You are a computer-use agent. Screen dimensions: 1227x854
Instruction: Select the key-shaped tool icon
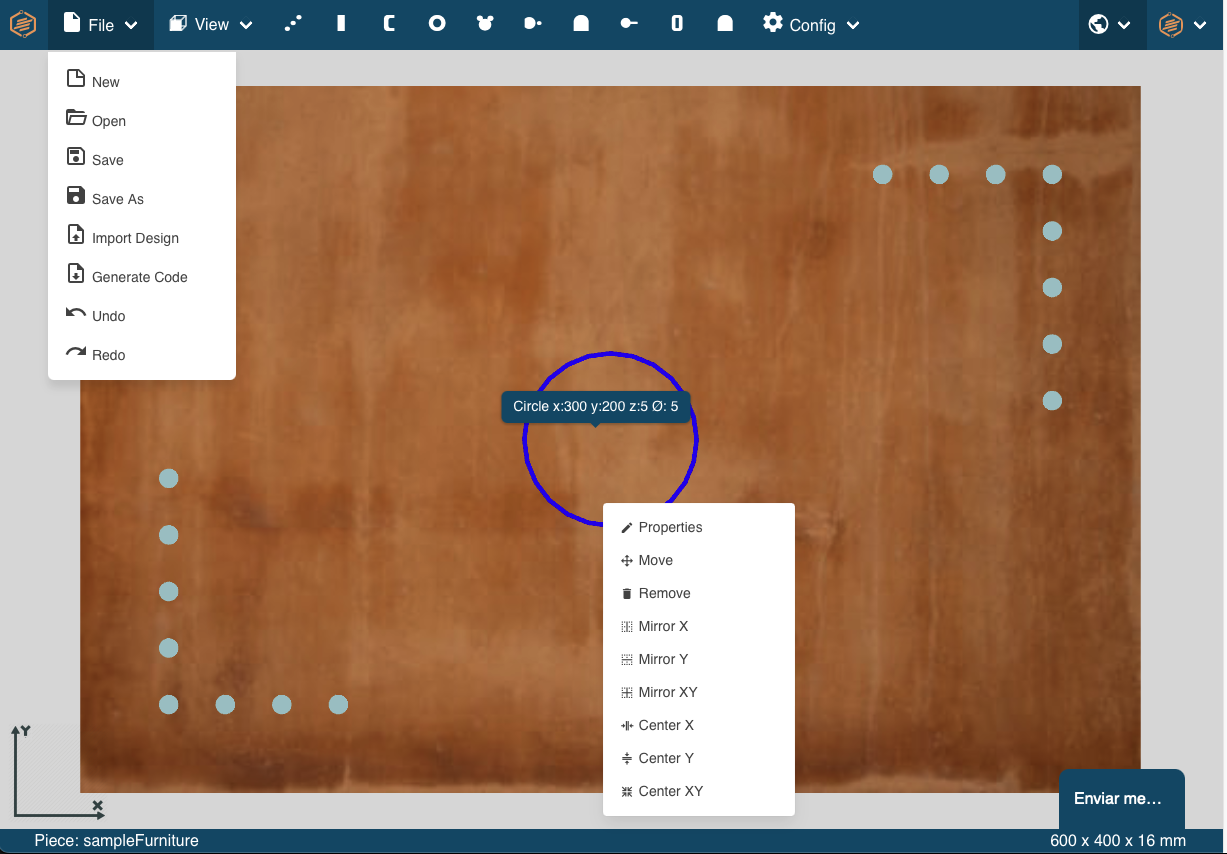point(629,24)
